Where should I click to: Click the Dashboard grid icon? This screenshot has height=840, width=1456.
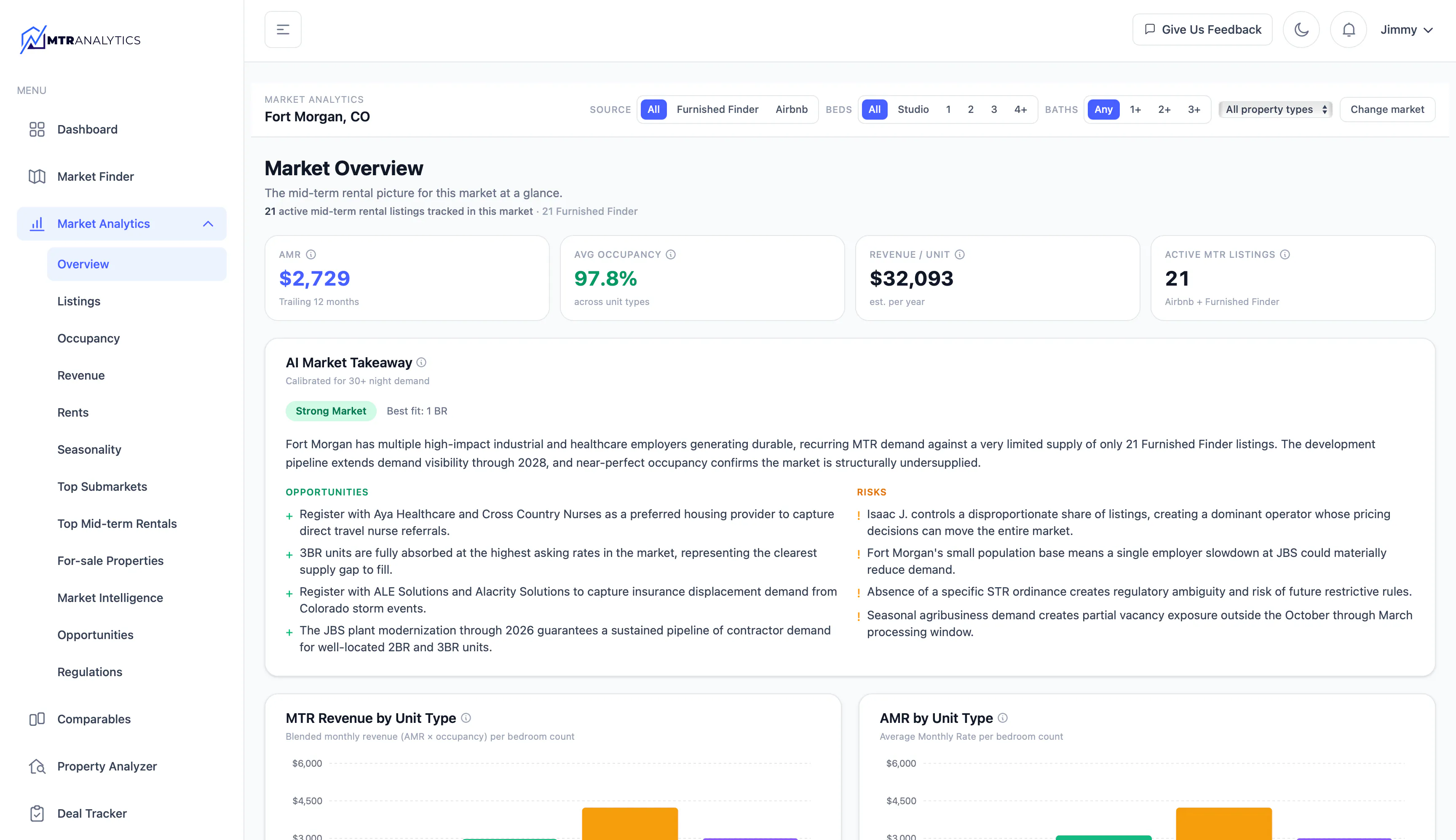click(x=37, y=129)
